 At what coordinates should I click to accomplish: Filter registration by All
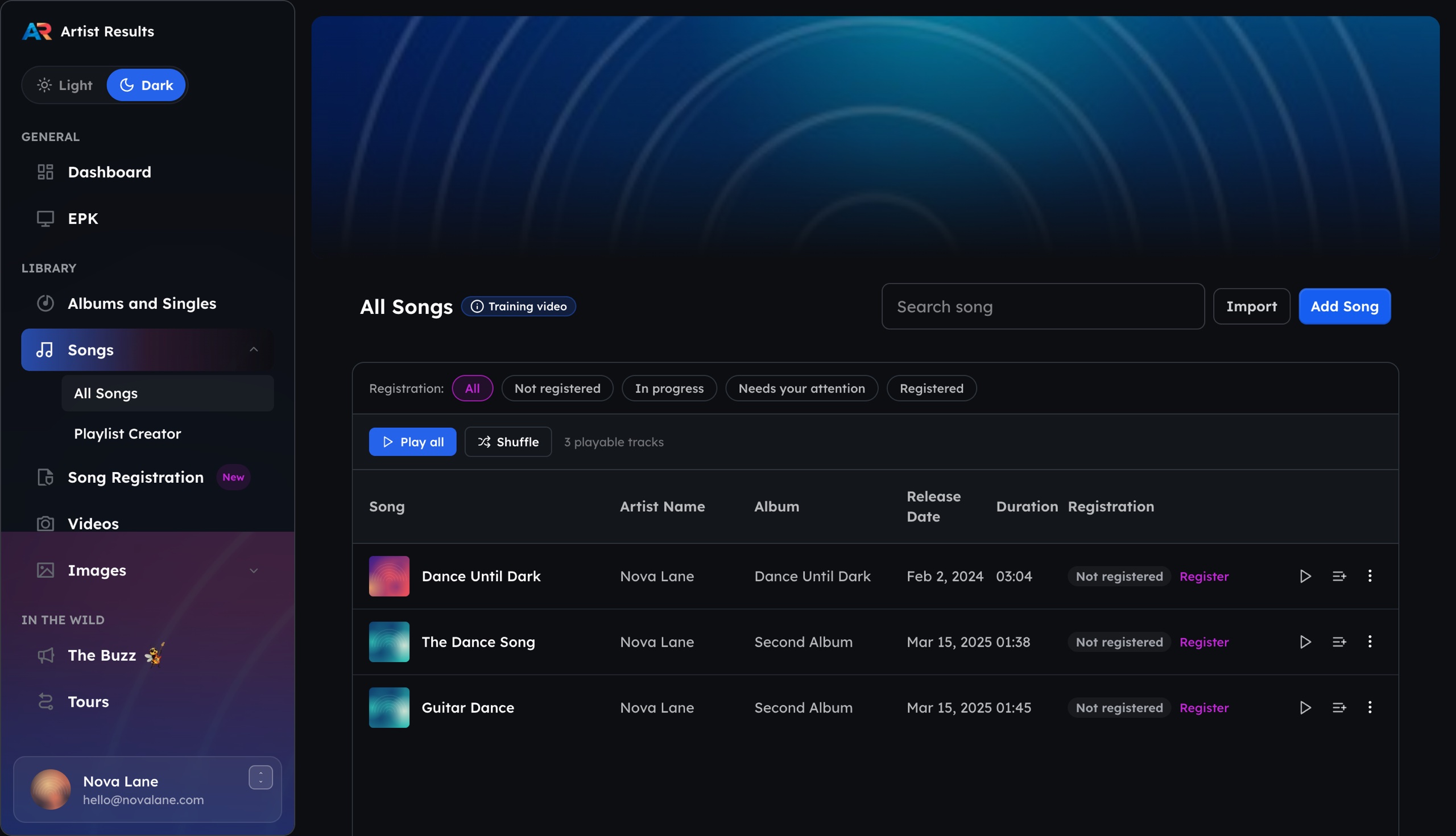472,388
